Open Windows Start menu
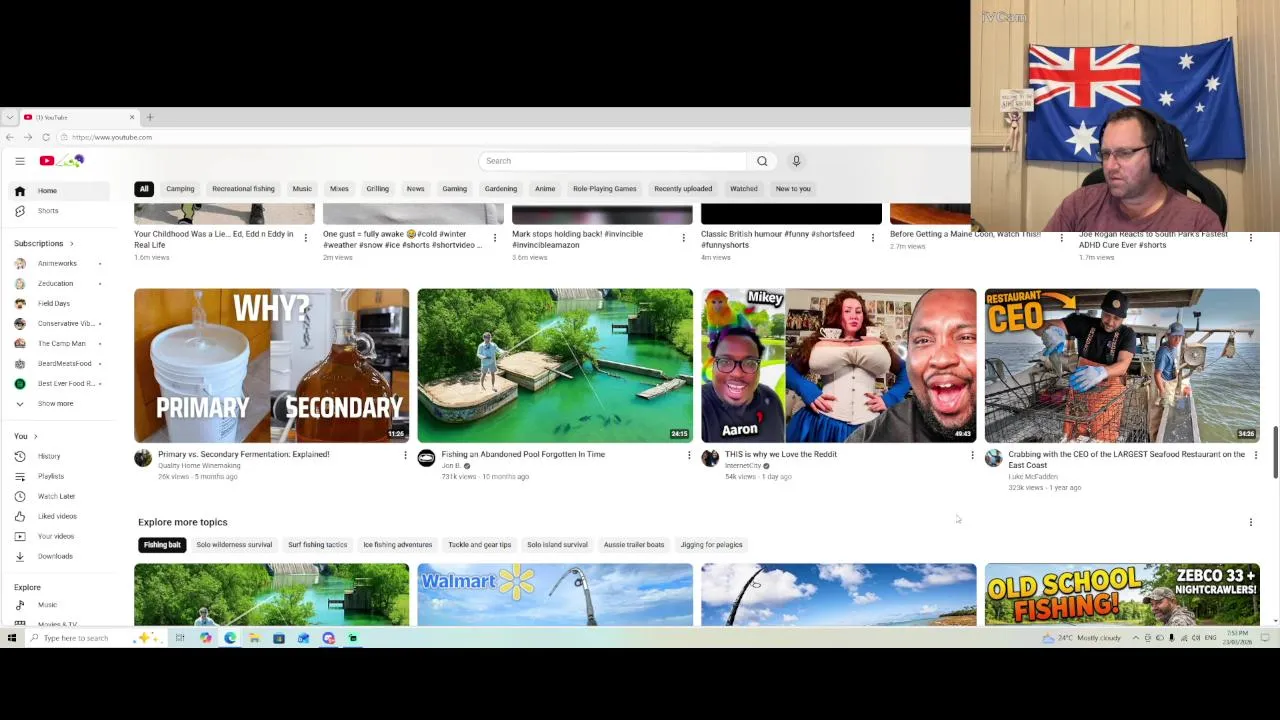Viewport: 1280px width, 720px height. click(x=11, y=638)
